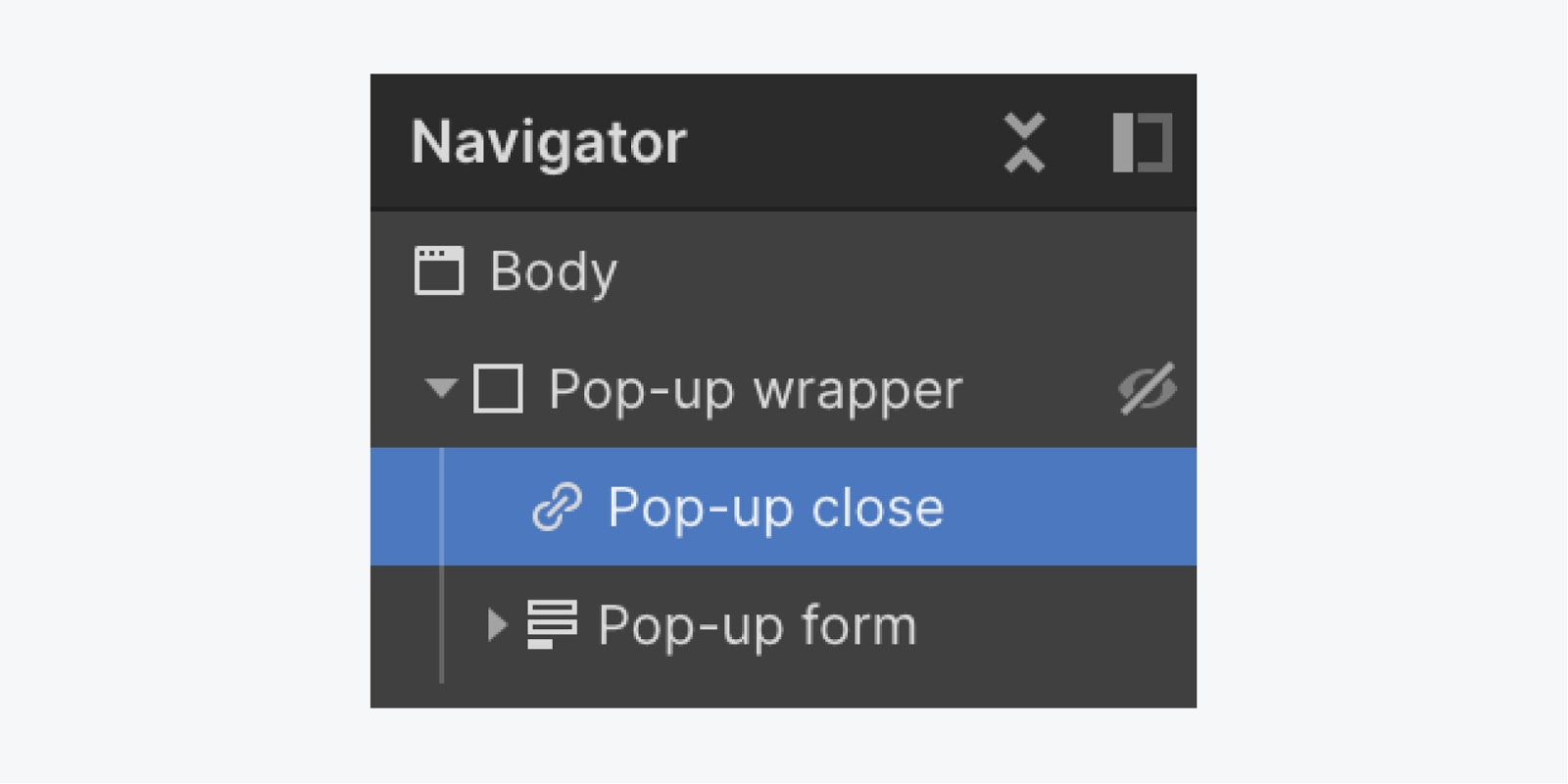Click empty header area between title and icons
The width and height of the screenshot is (1568, 784).
[x=843, y=143]
